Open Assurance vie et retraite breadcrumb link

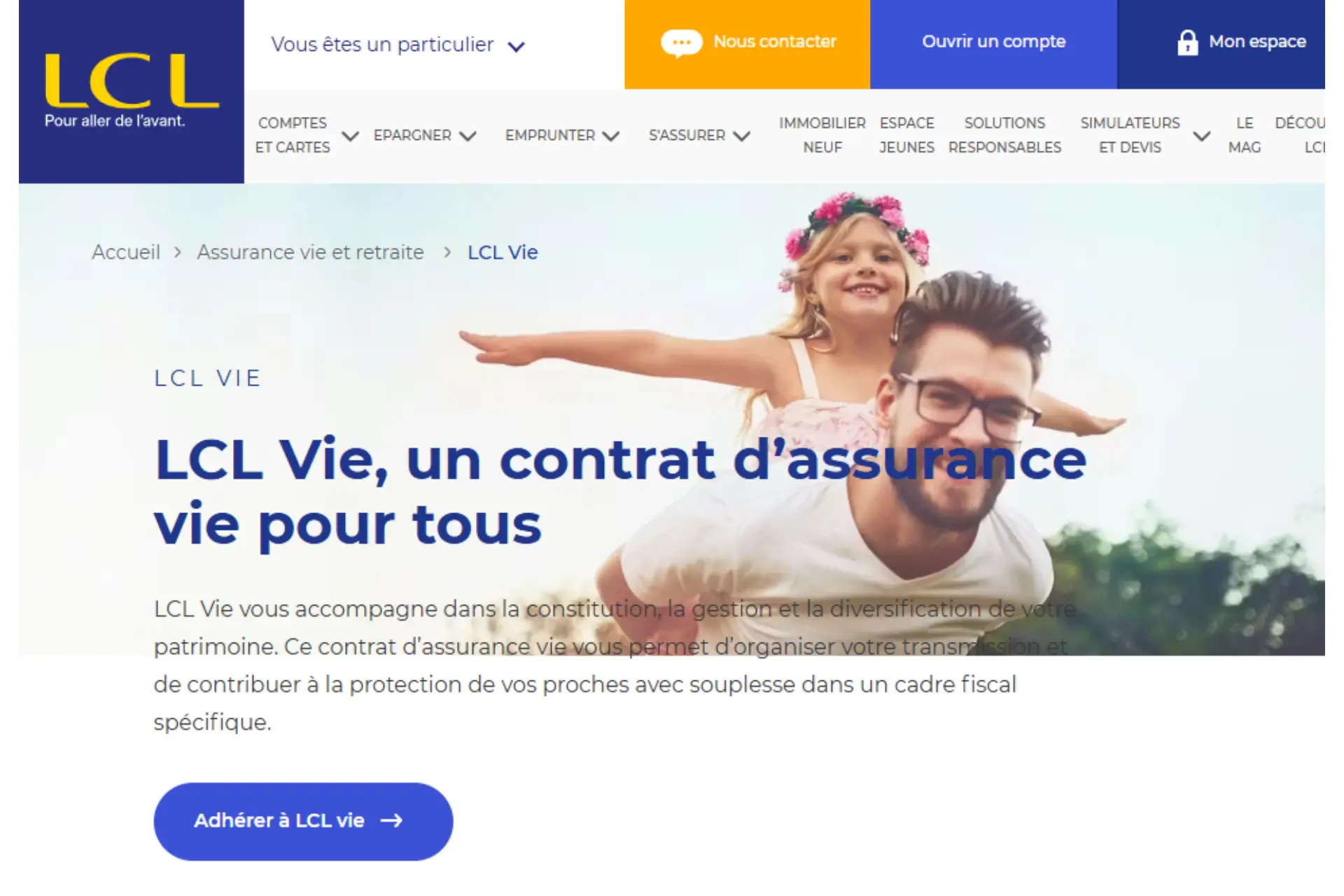click(x=310, y=252)
